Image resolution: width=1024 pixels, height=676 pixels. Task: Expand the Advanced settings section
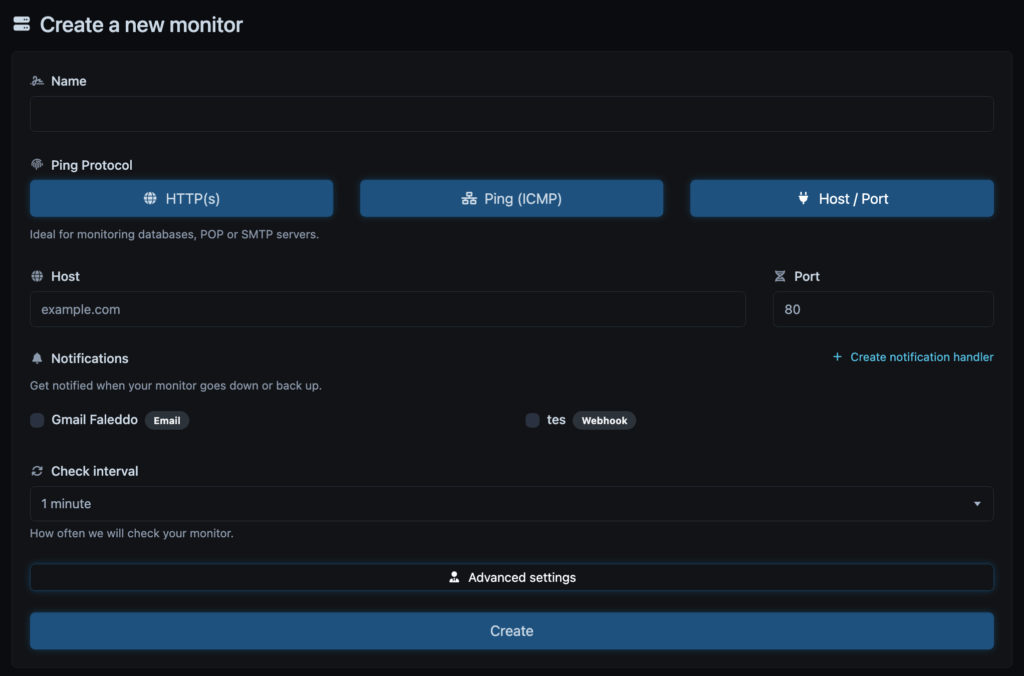511,577
